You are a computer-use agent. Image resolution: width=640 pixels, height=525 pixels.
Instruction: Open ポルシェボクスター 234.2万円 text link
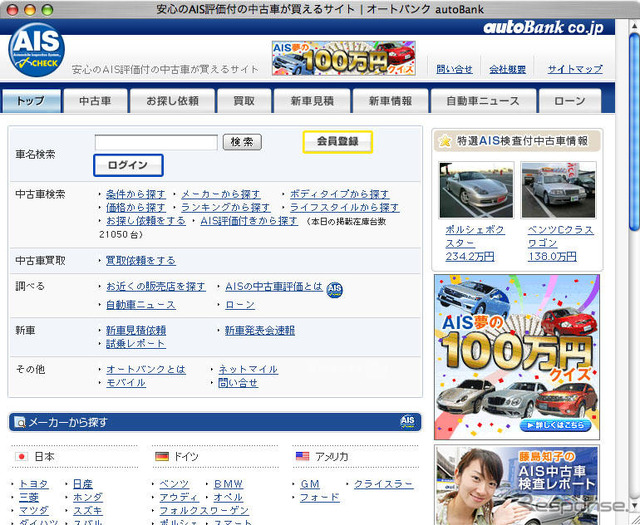pos(475,243)
